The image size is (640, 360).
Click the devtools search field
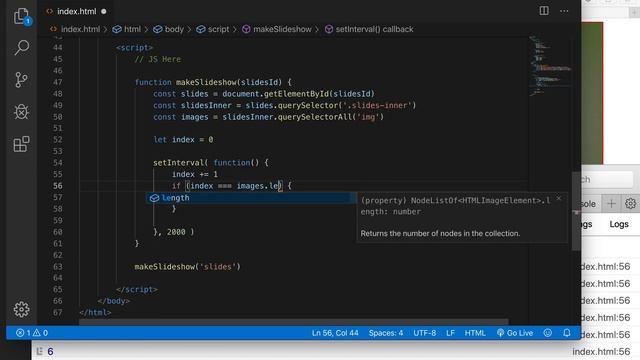click(x=607, y=180)
